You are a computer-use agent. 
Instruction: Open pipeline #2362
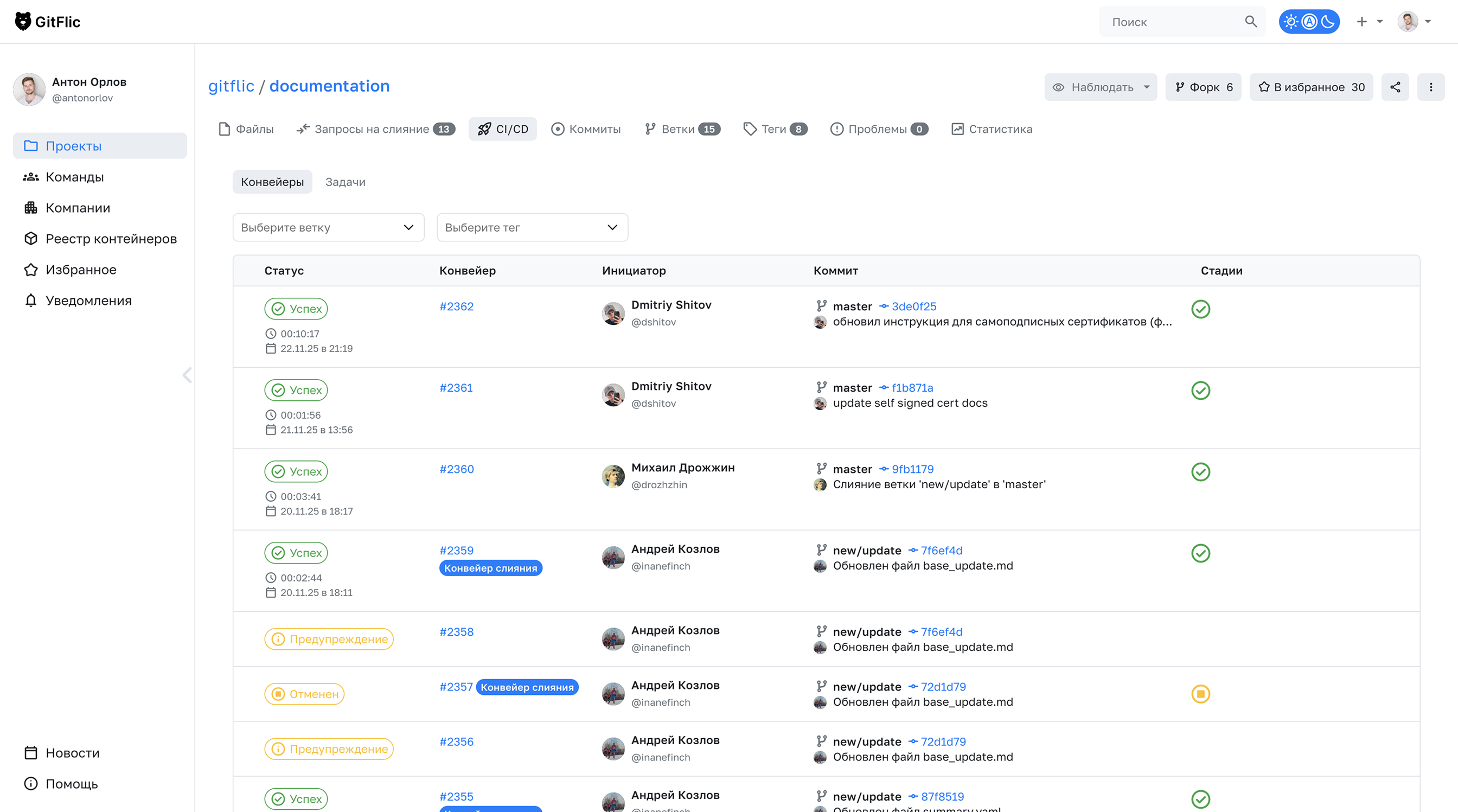(456, 306)
